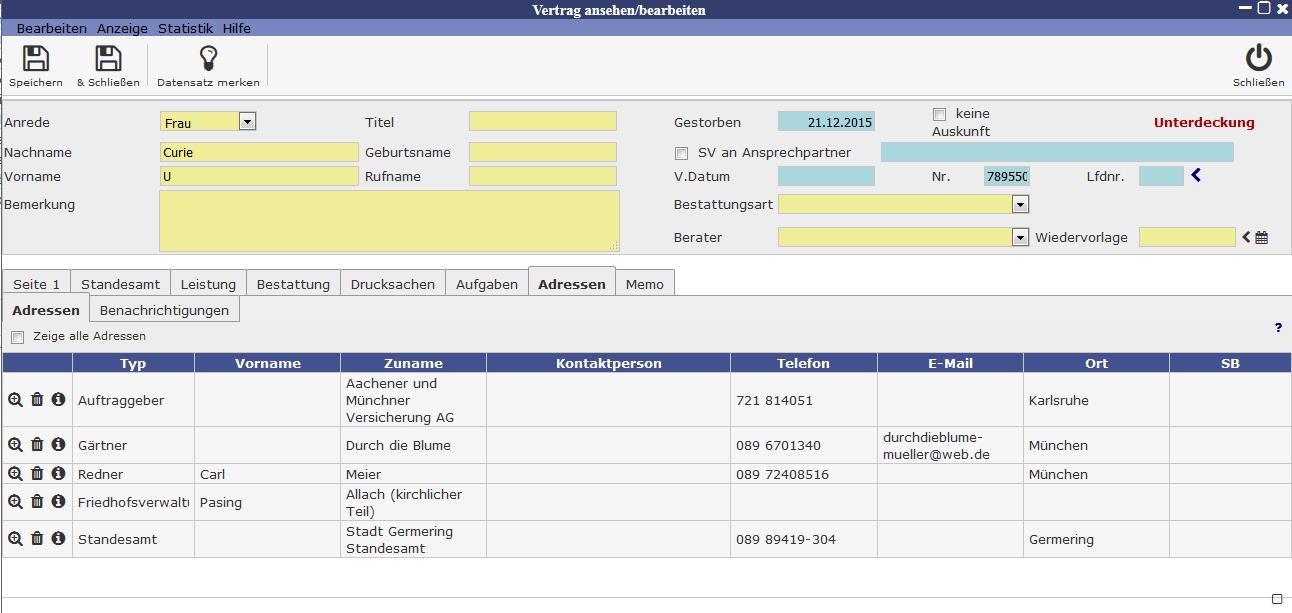Open details magnifier for Auftraggeber row

[15, 400]
